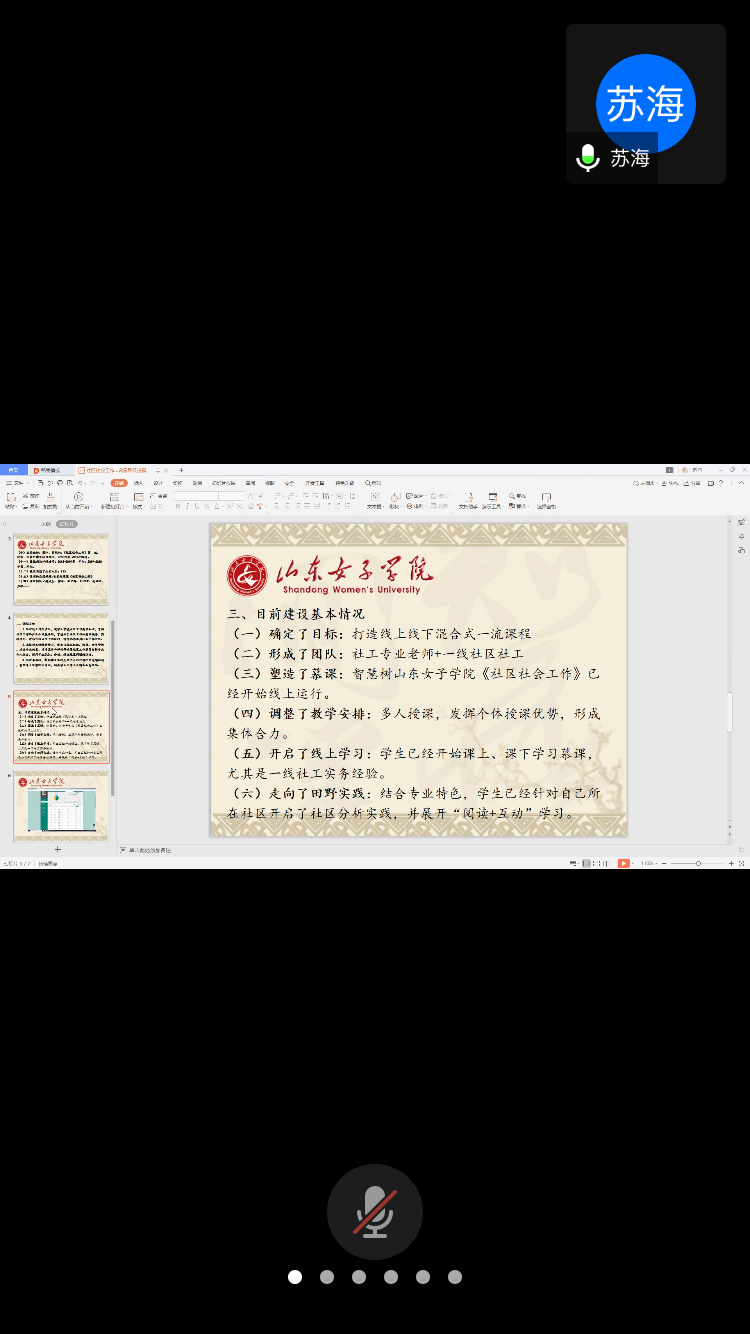Click the new slide icon in ribbon
Image resolution: width=750 pixels, height=1334 pixels.
[113, 497]
